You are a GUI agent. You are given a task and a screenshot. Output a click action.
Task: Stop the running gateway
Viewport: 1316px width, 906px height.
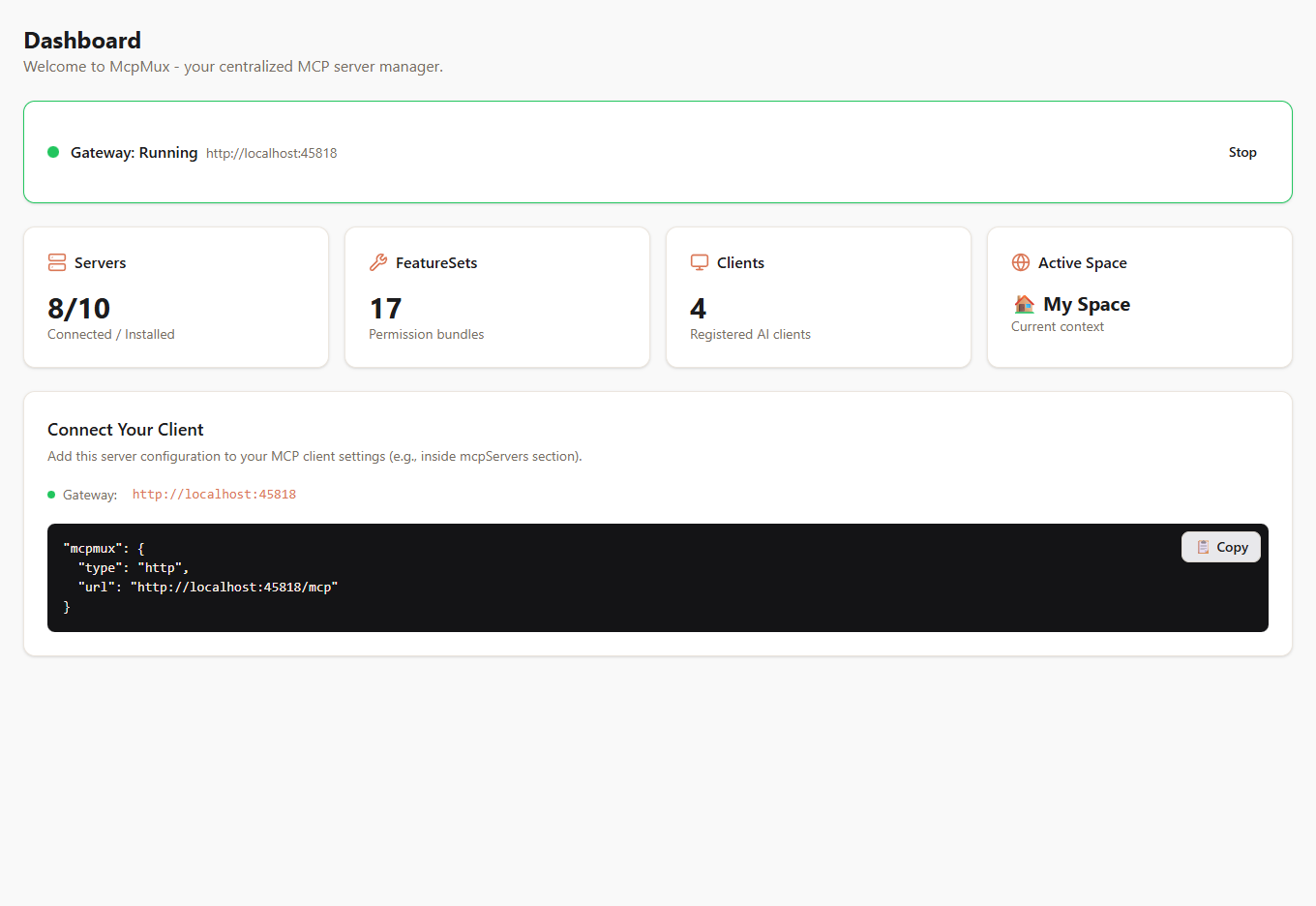click(1242, 152)
